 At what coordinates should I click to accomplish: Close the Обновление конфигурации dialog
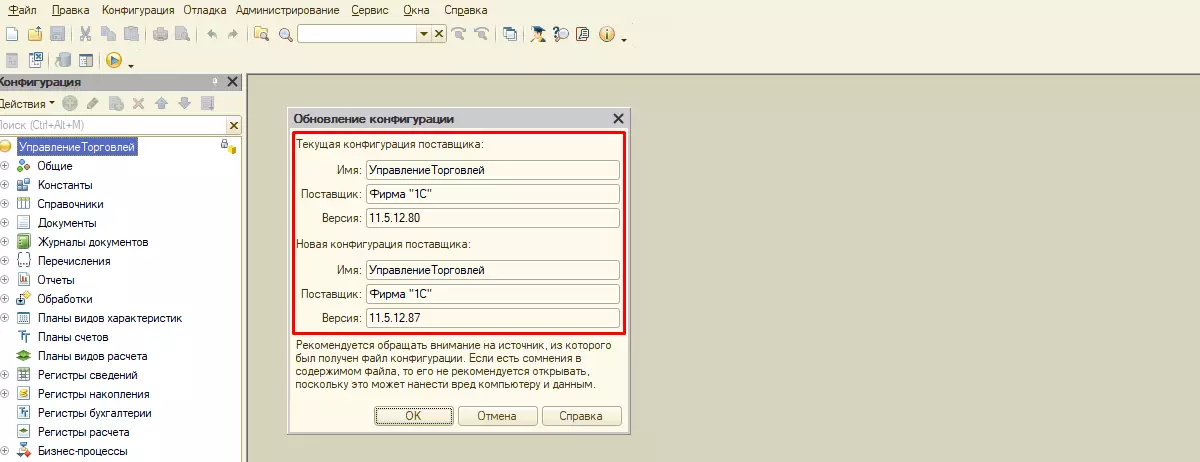point(619,118)
